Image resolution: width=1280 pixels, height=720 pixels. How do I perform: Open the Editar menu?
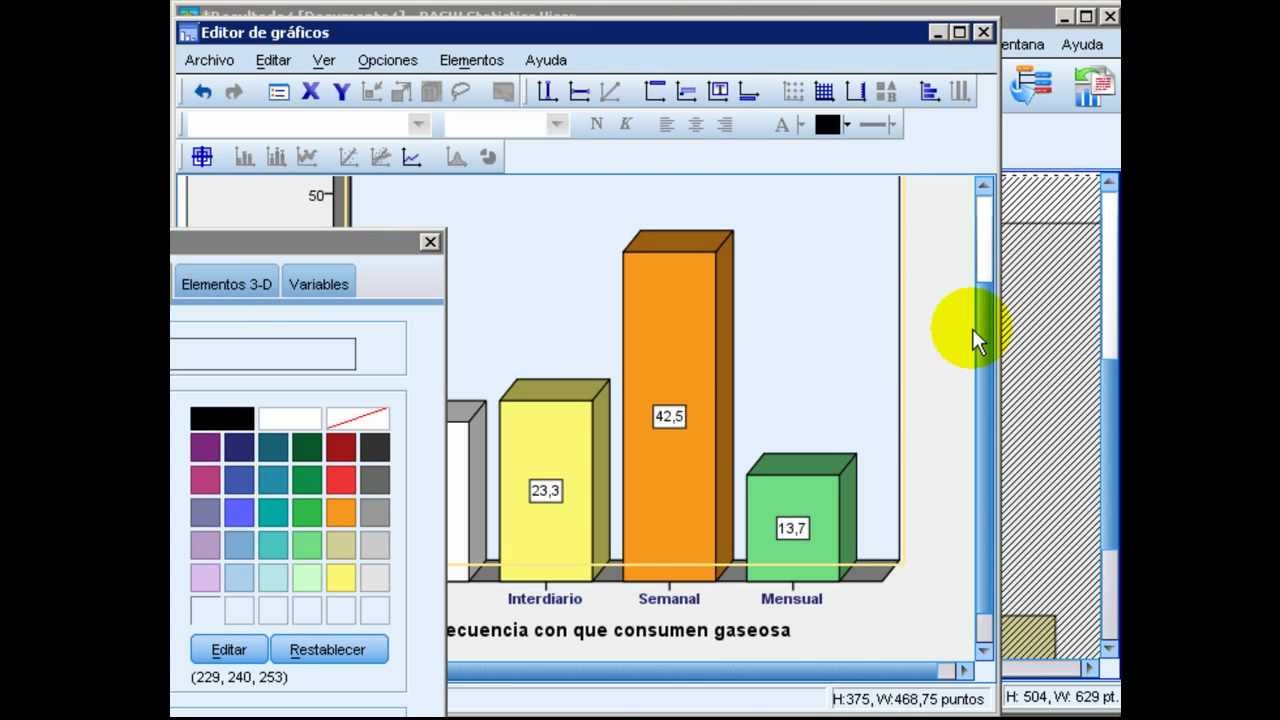pos(273,60)
